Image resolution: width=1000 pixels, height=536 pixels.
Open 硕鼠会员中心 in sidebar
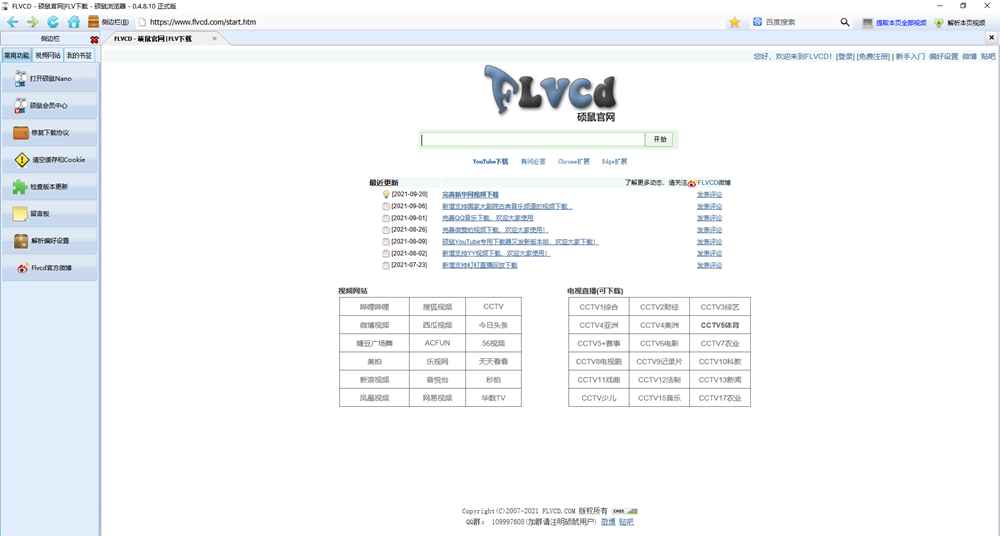50,106
